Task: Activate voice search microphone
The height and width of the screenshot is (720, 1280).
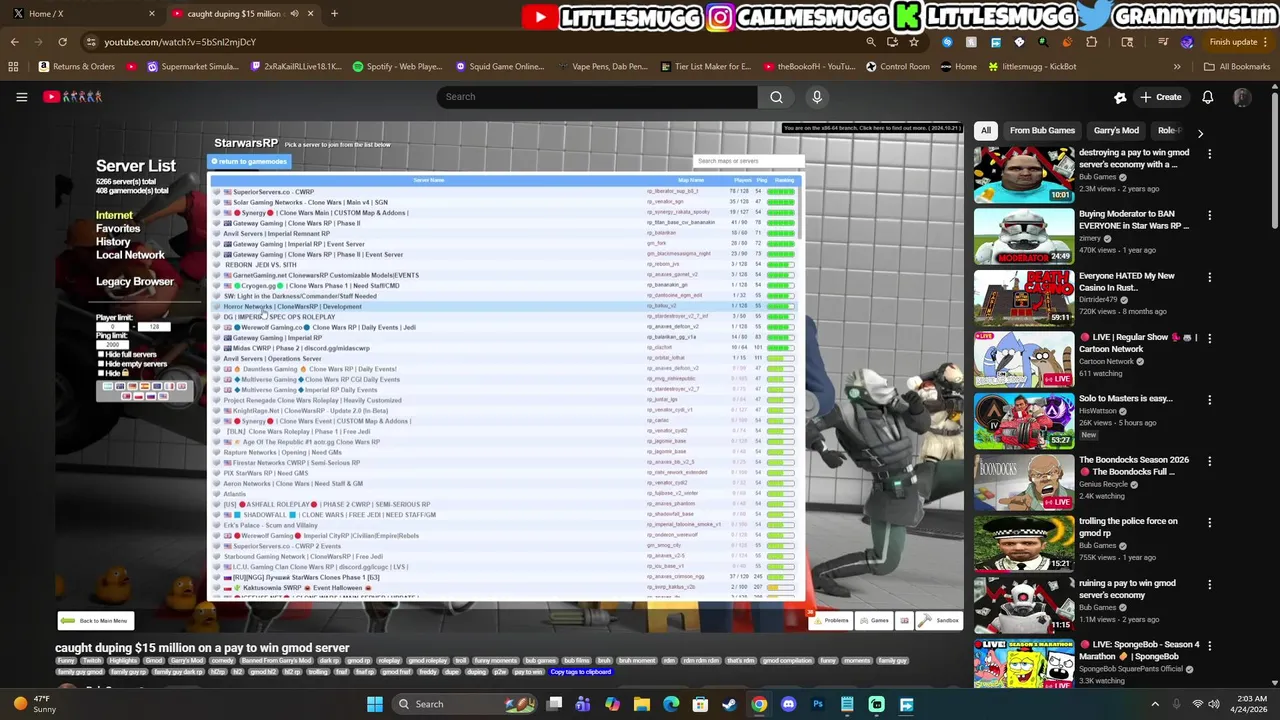Action: [x=817, y=97]
